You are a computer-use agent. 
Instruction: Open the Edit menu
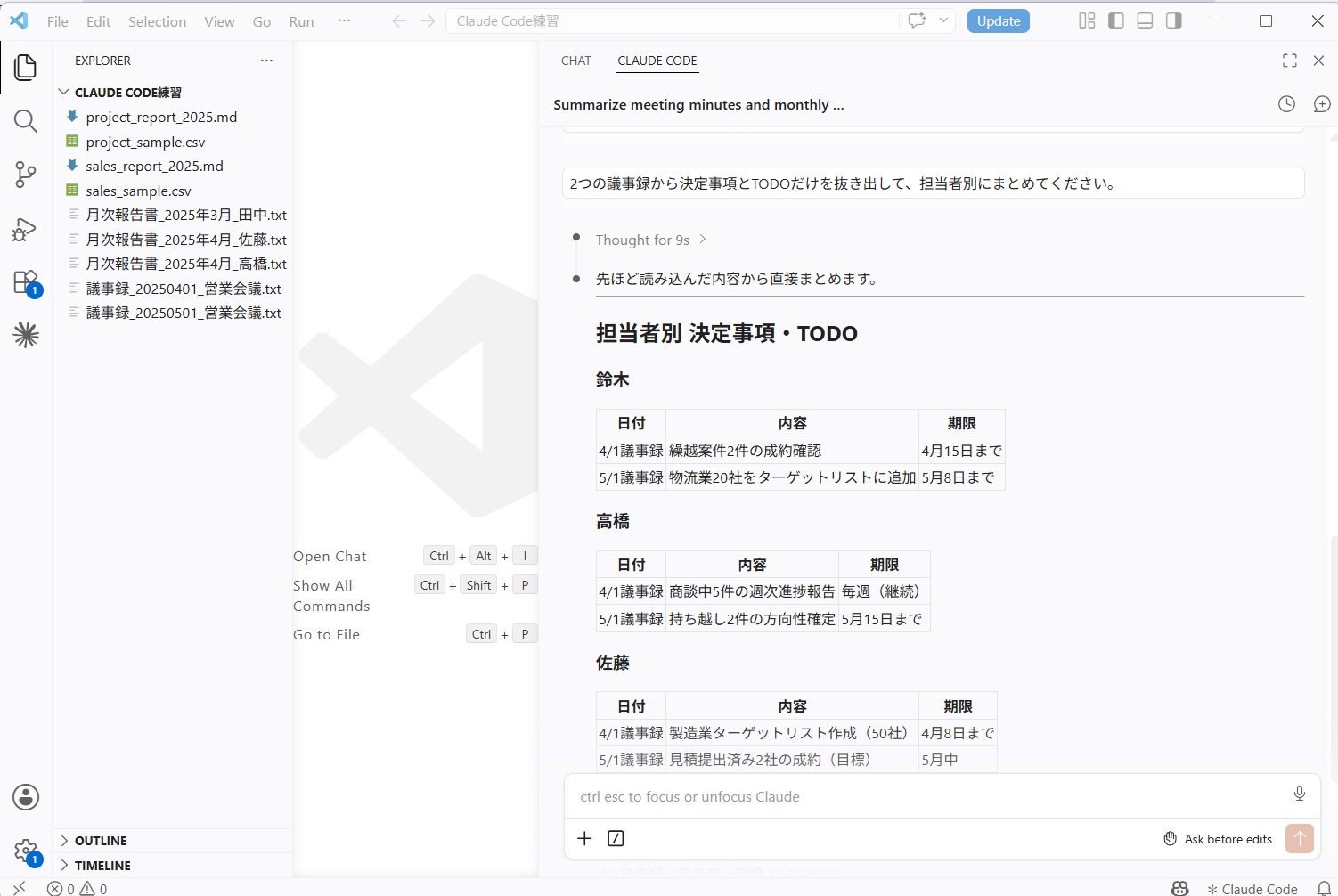tap(98, 21)
